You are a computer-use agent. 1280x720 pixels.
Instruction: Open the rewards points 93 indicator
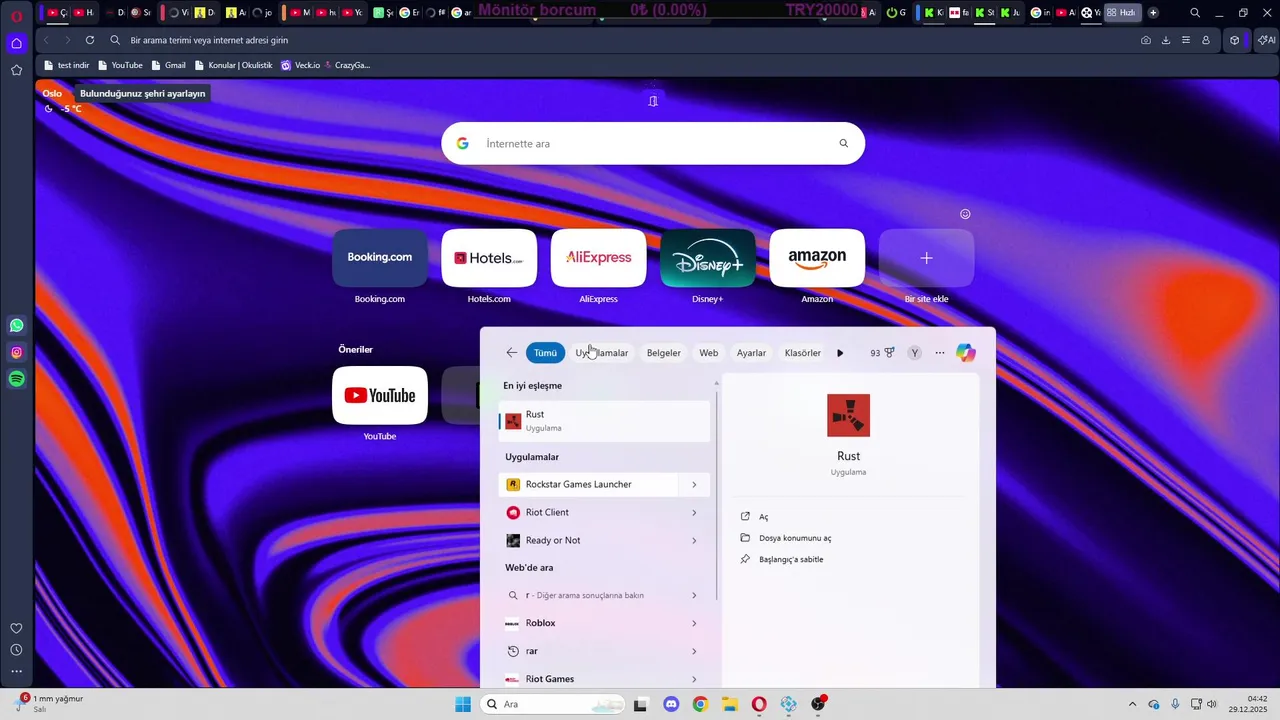tap(882, 353)
